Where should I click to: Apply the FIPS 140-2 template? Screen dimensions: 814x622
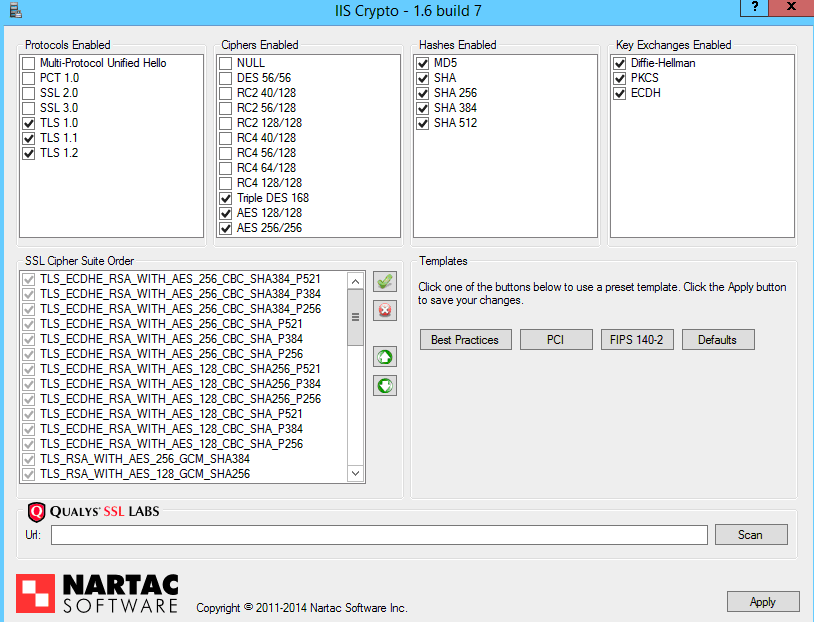[636, 340]
